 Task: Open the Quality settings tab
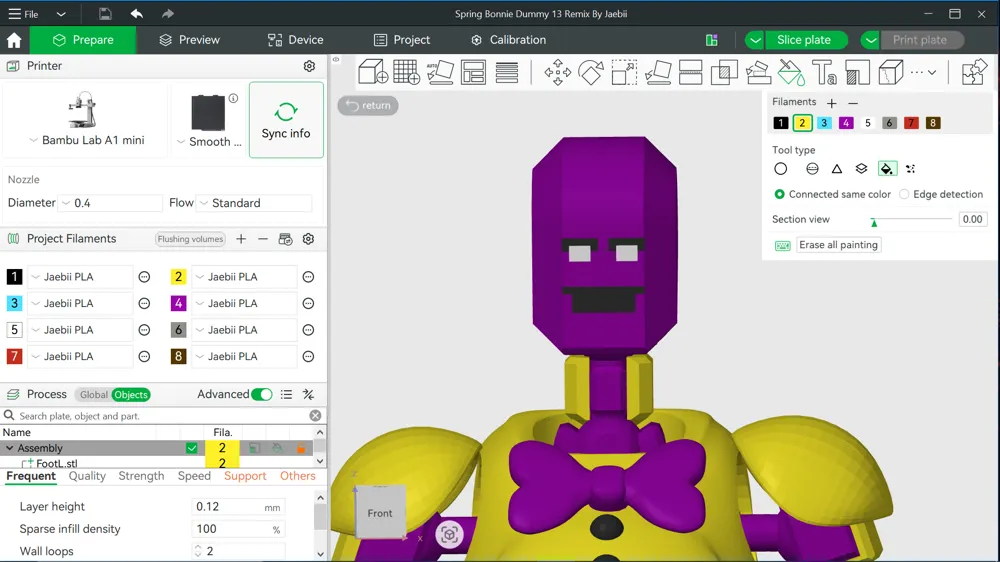click(87, 476)
